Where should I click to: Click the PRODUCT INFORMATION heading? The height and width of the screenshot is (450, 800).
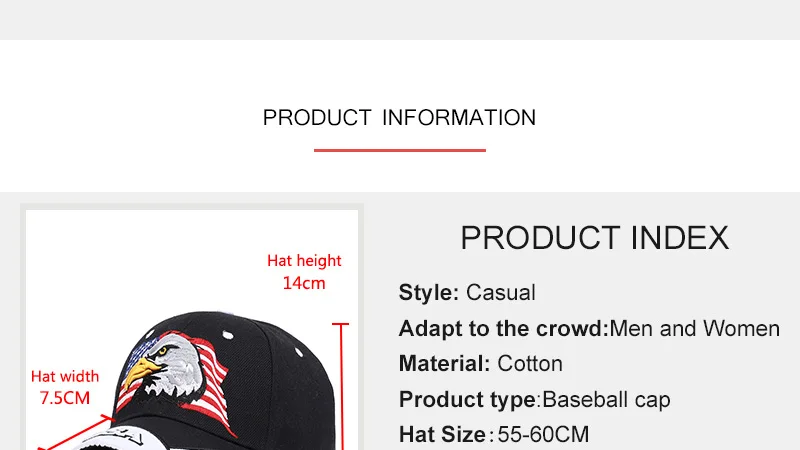tap(399, 118)
